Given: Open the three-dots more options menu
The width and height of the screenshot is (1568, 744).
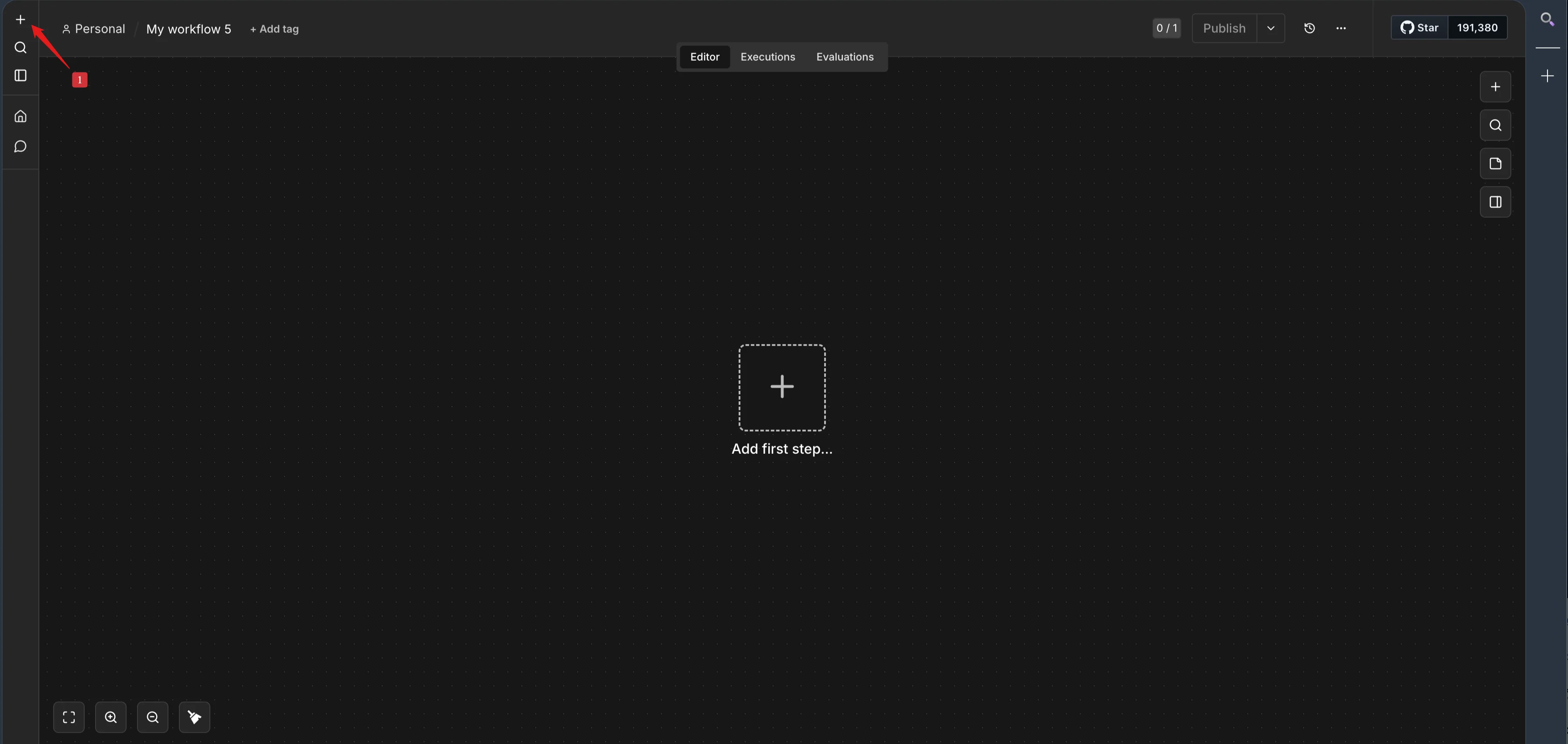Looking at the screenshot, I should pos(1341,28).
